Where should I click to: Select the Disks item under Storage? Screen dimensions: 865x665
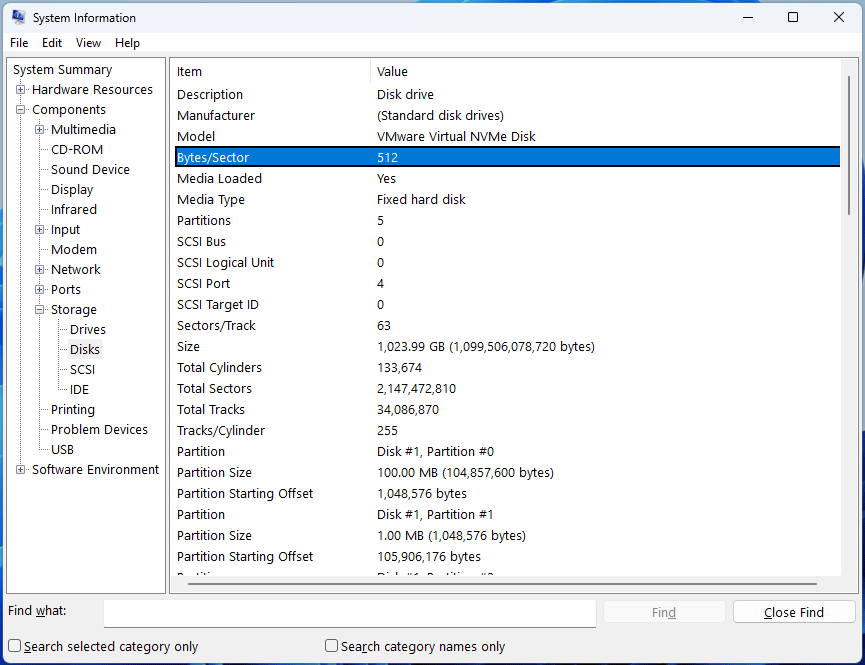[84, 349]
